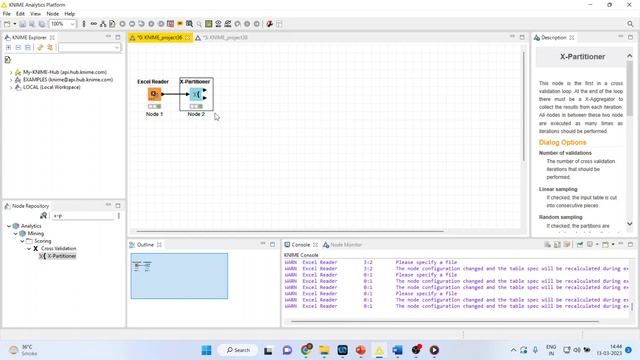
Task: Select the KNIME Explorer panel tab
Action: point(29,38)
